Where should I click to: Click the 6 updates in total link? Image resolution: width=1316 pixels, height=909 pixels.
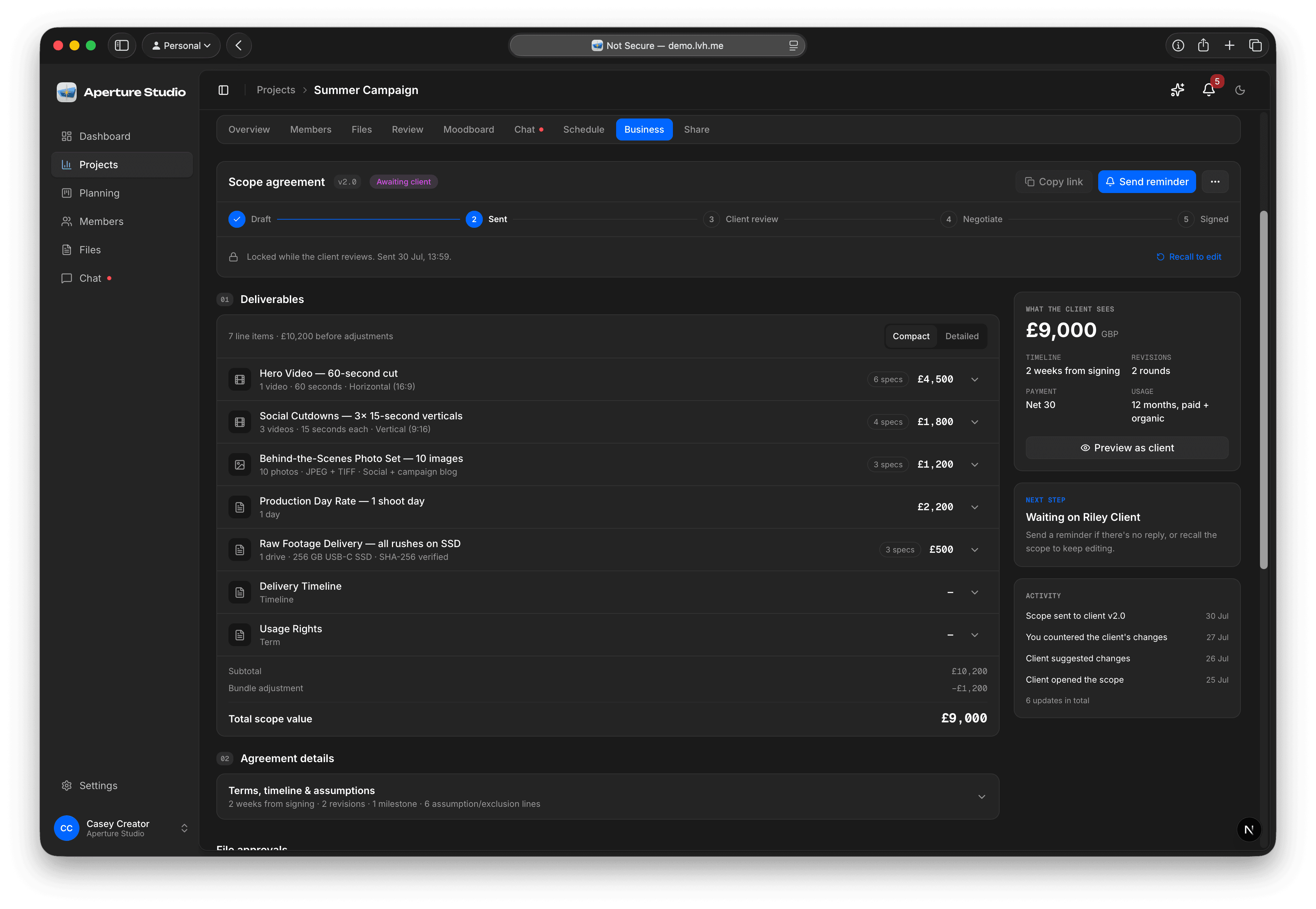coord(1057,700)
